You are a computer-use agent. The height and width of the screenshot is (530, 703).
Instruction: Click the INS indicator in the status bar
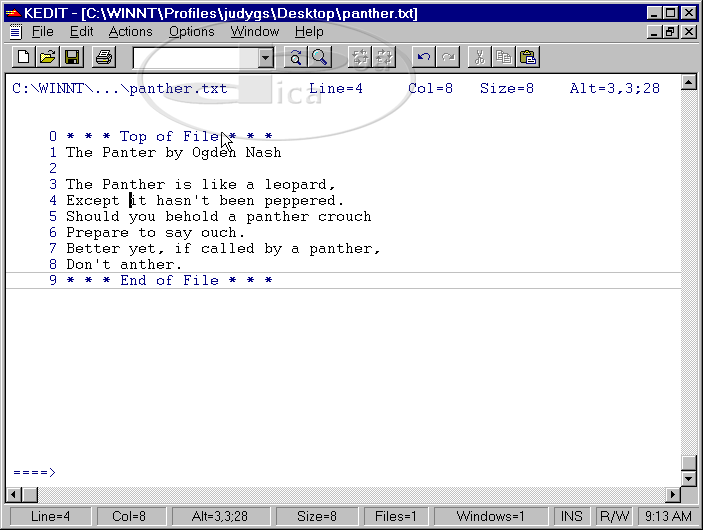click(572, 517)
